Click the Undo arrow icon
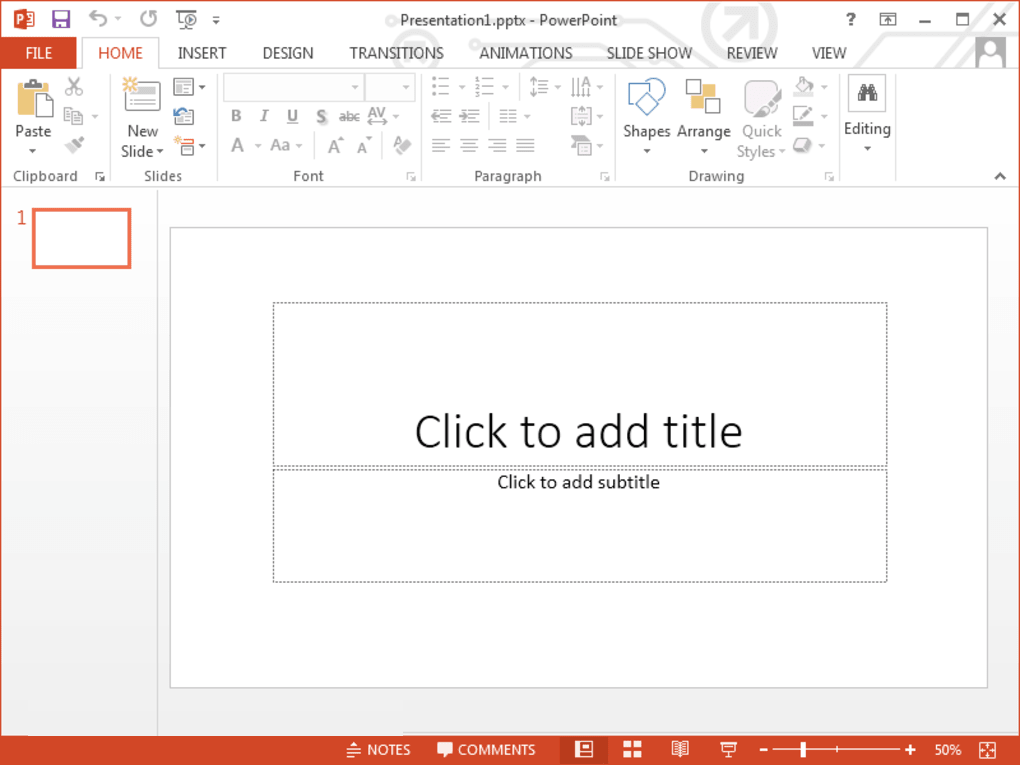The width and height of the screenshot is (1020, 765). coord(98,19)
